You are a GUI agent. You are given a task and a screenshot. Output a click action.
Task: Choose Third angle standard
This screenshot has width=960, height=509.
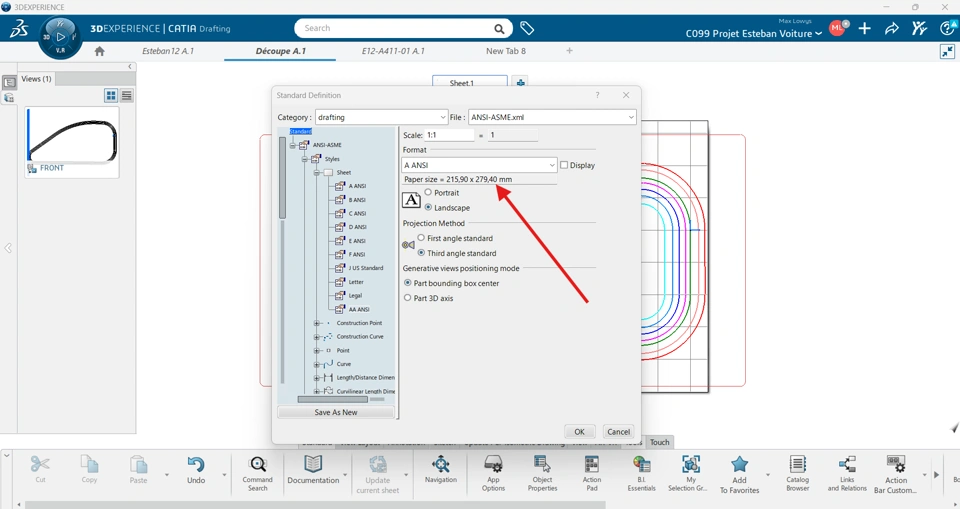tap(421, 253)
